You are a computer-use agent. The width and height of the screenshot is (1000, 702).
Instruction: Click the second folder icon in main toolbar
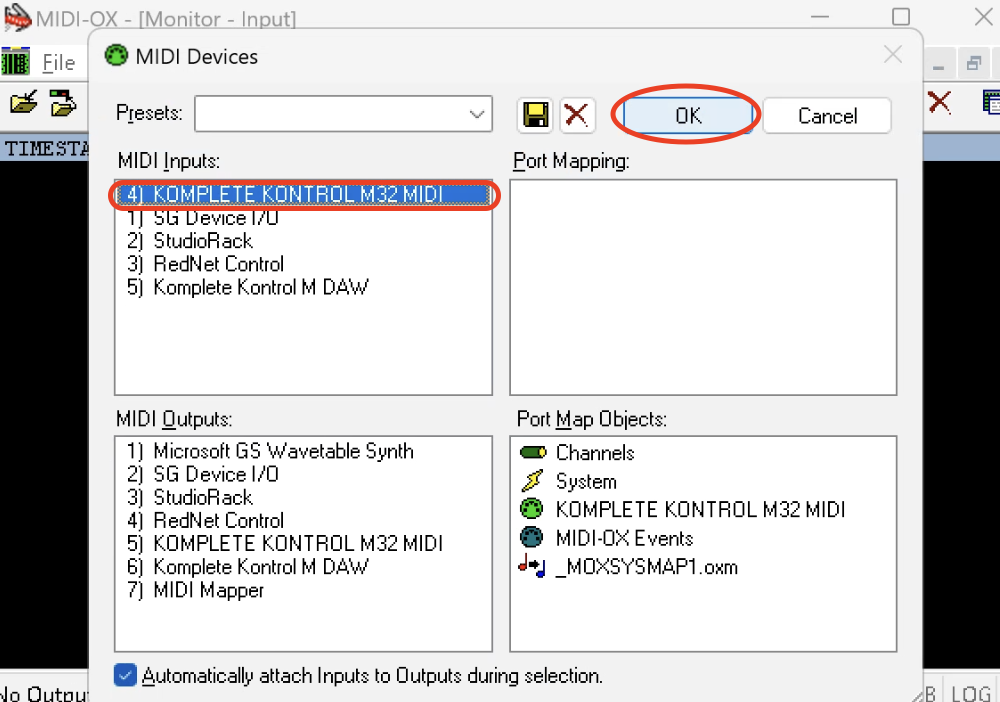coord(63,103)
